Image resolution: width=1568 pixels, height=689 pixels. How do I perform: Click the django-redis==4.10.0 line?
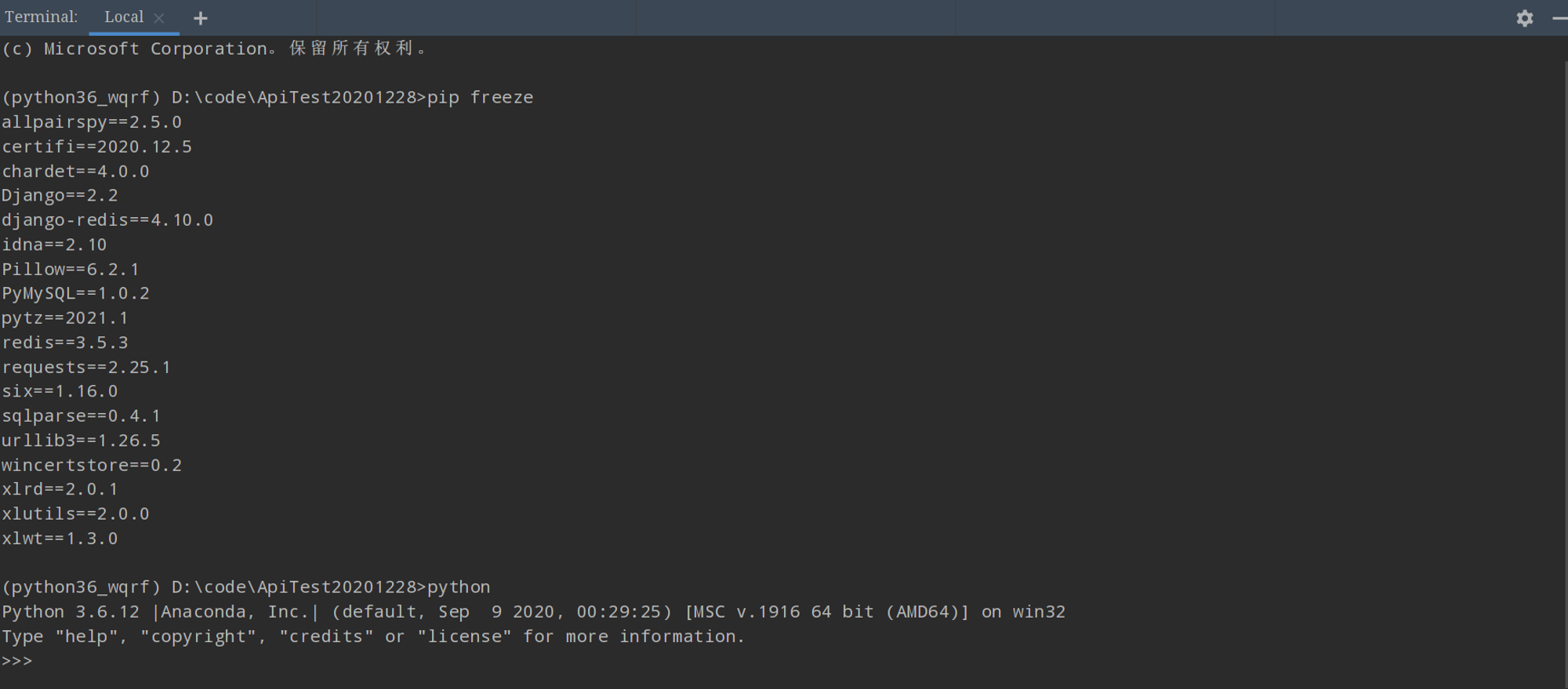[107, 219]
